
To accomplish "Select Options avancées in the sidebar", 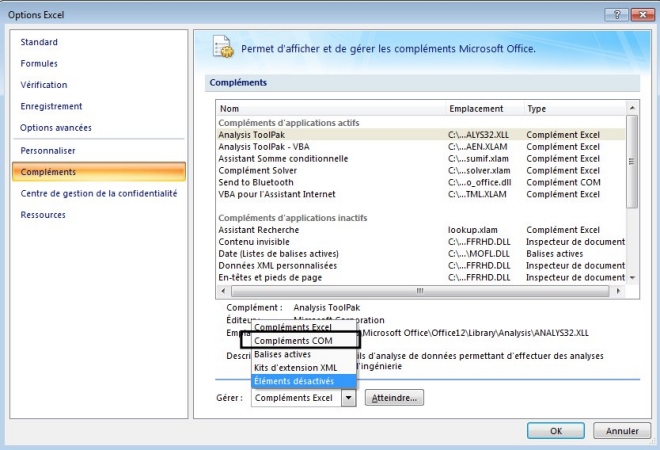I will [56, 128].
